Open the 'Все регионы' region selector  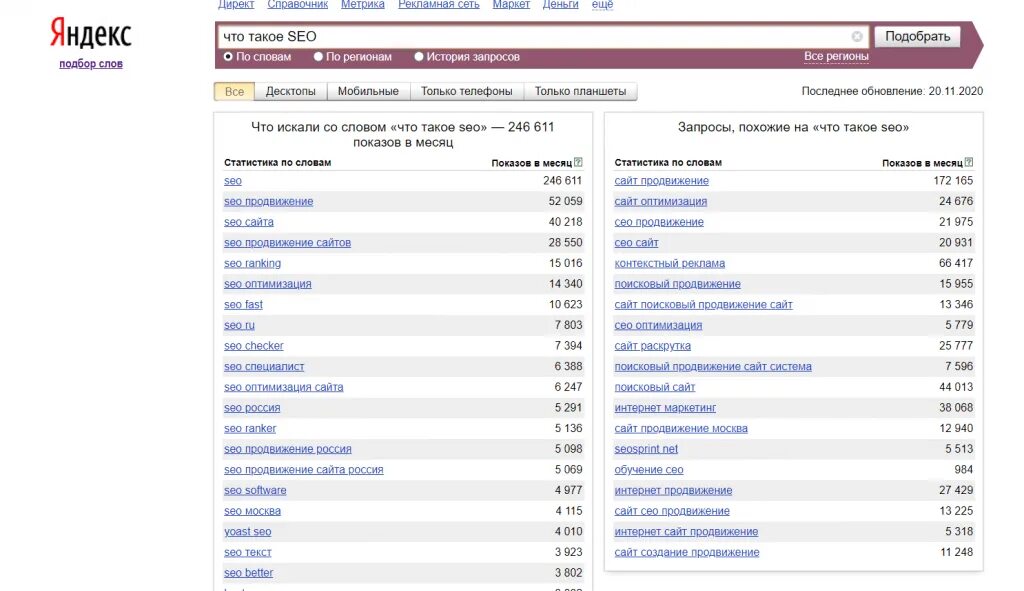tap(836, 56)
